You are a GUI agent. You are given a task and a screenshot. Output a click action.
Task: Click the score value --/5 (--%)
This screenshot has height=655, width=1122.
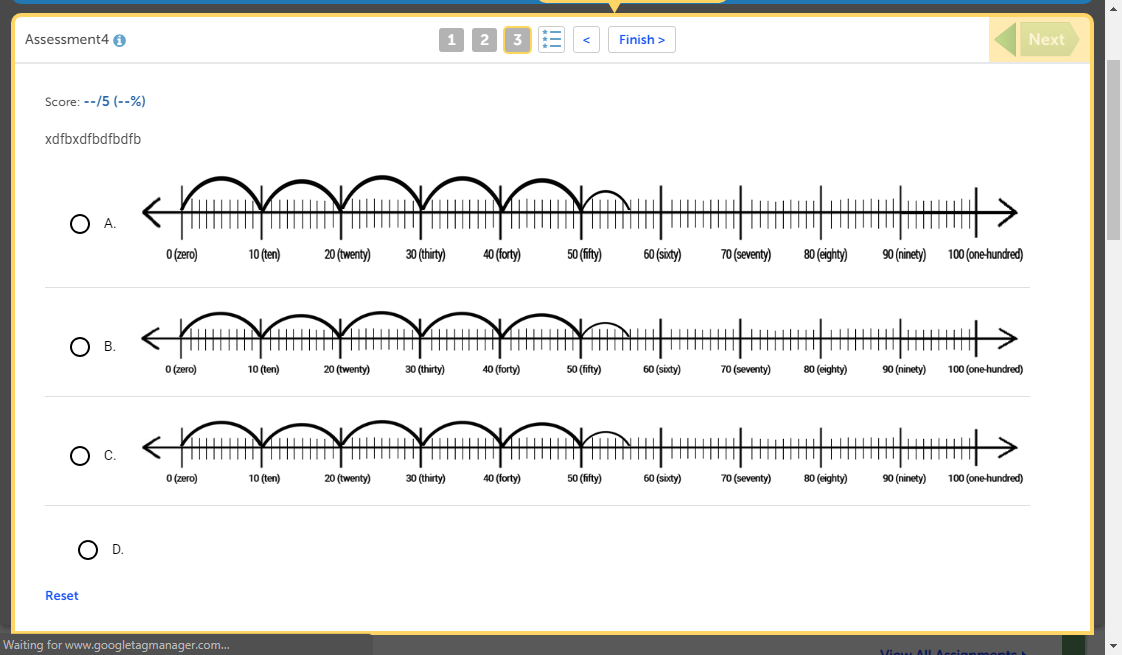coord(114,101)
